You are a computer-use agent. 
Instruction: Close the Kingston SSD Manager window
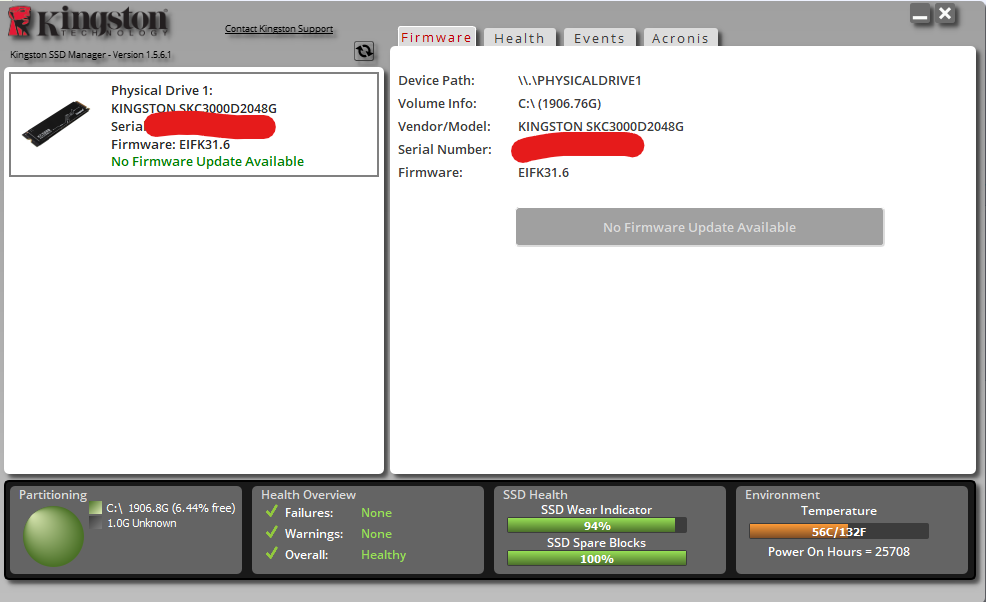[945, 14]
